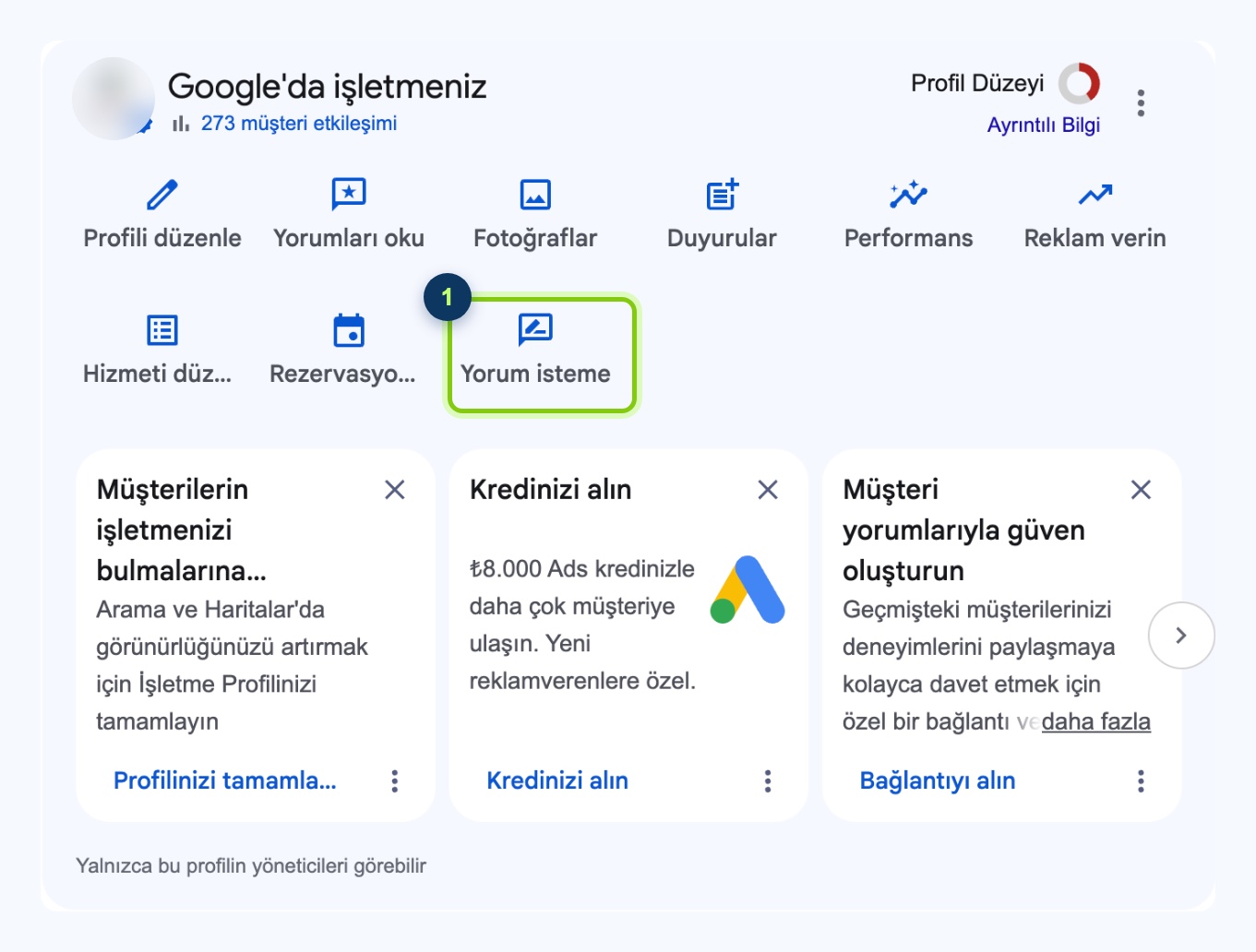Open 273 müşteri etkileşimi link
The image size is (1256, 952).
[x=299, y=123]
